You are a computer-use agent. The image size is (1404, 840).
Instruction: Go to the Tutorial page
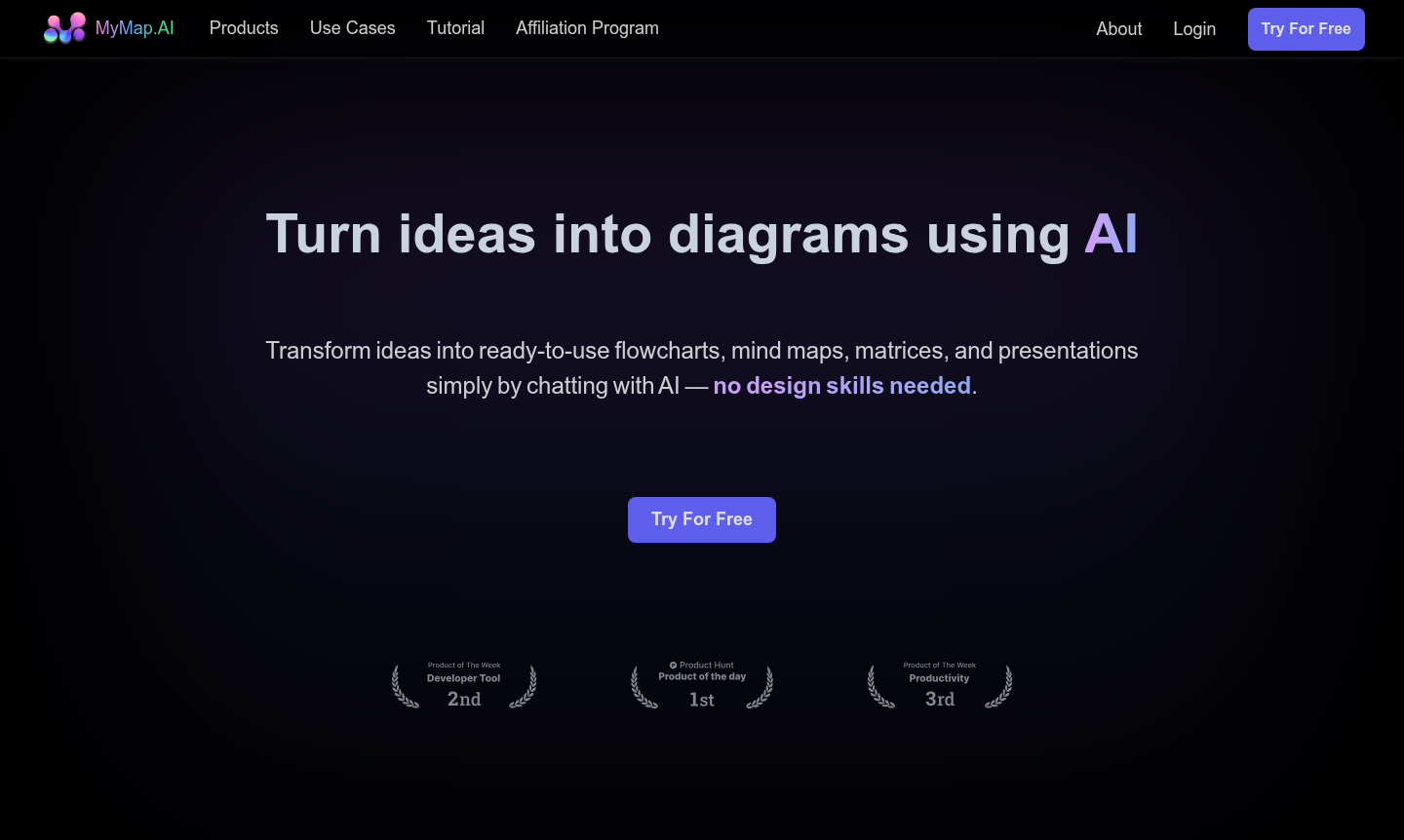[x=455, y=28]
